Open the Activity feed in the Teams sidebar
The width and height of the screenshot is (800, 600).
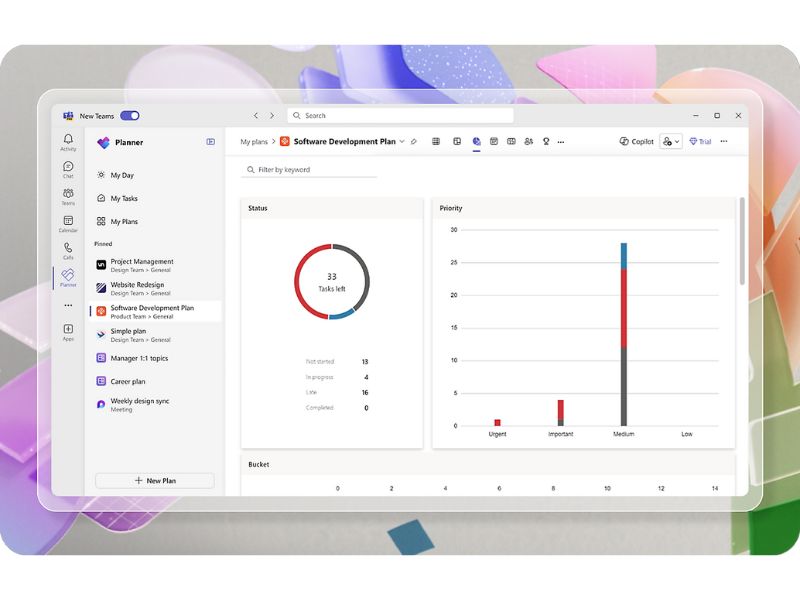tap(68, 142)
